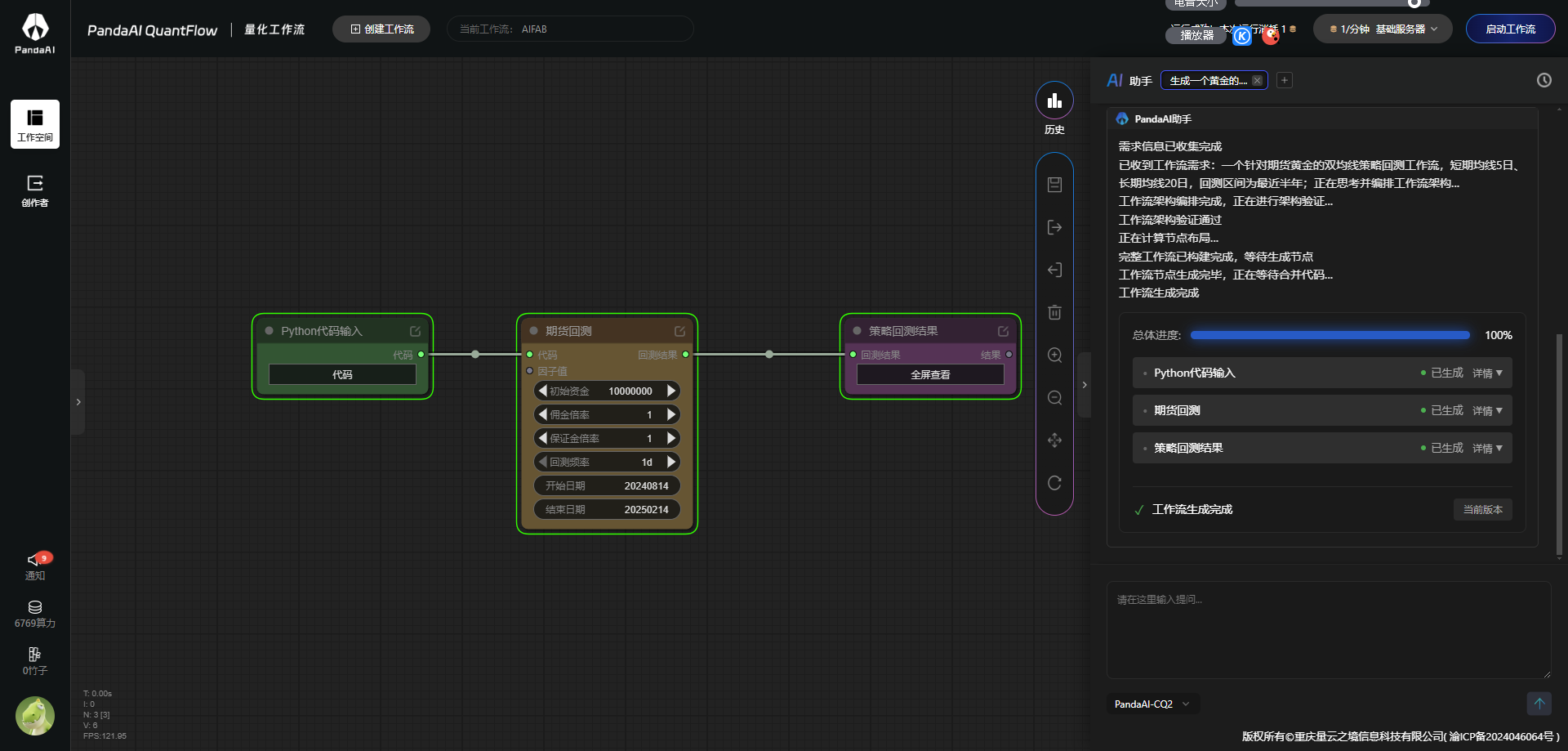Decrease 初始资金 with left arrow
The width and height of the screenshot is (1568, 751).
[x=543, y=391]
